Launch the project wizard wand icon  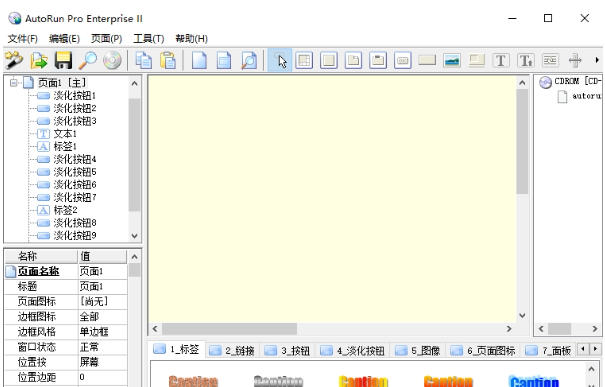pyautogui.click(x=14, y=61)
